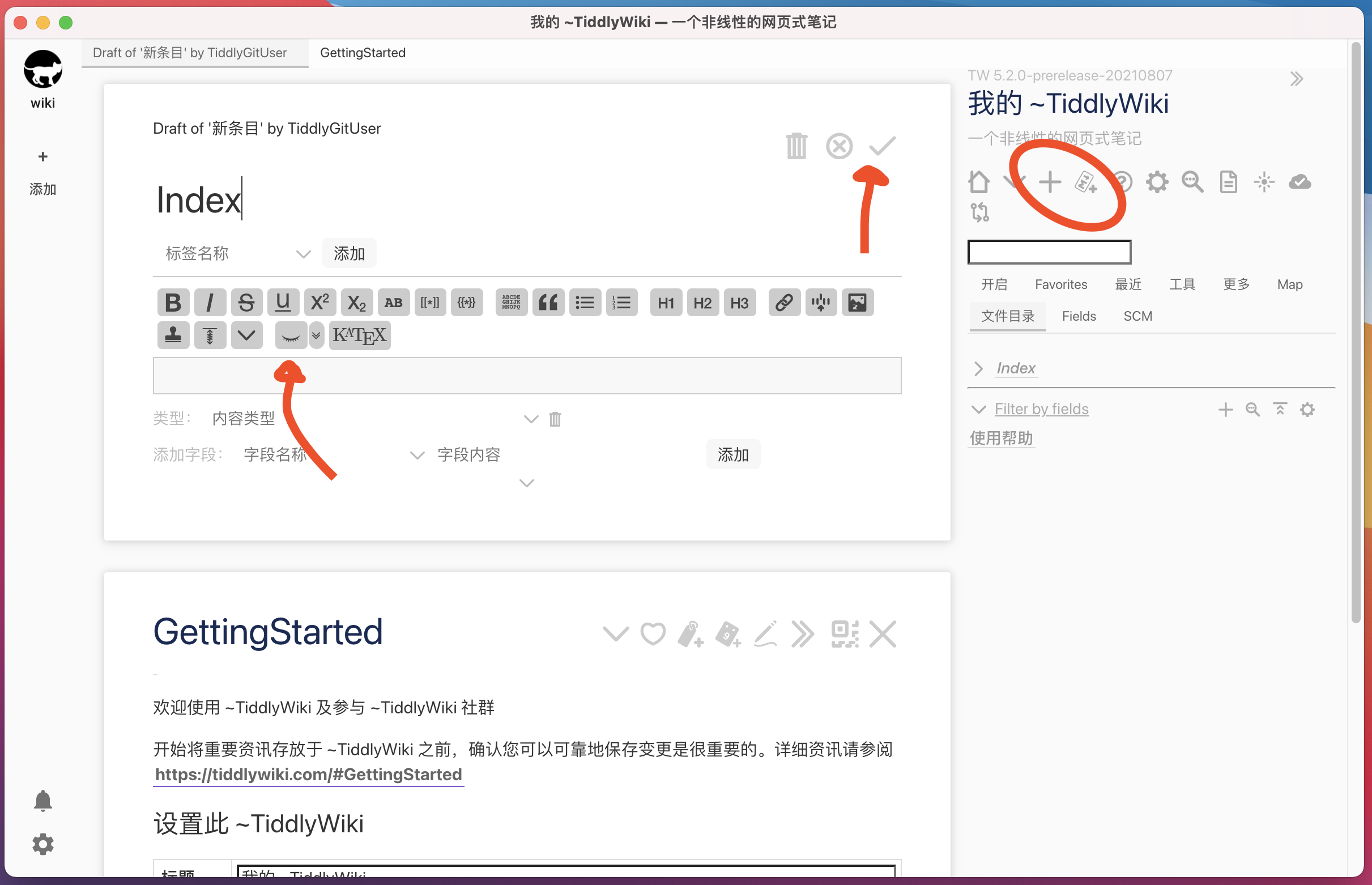Open advanced search with the magnifier icon
Screen dimensions: 1372x885
pyautogui.click(x=1192, y=182)
